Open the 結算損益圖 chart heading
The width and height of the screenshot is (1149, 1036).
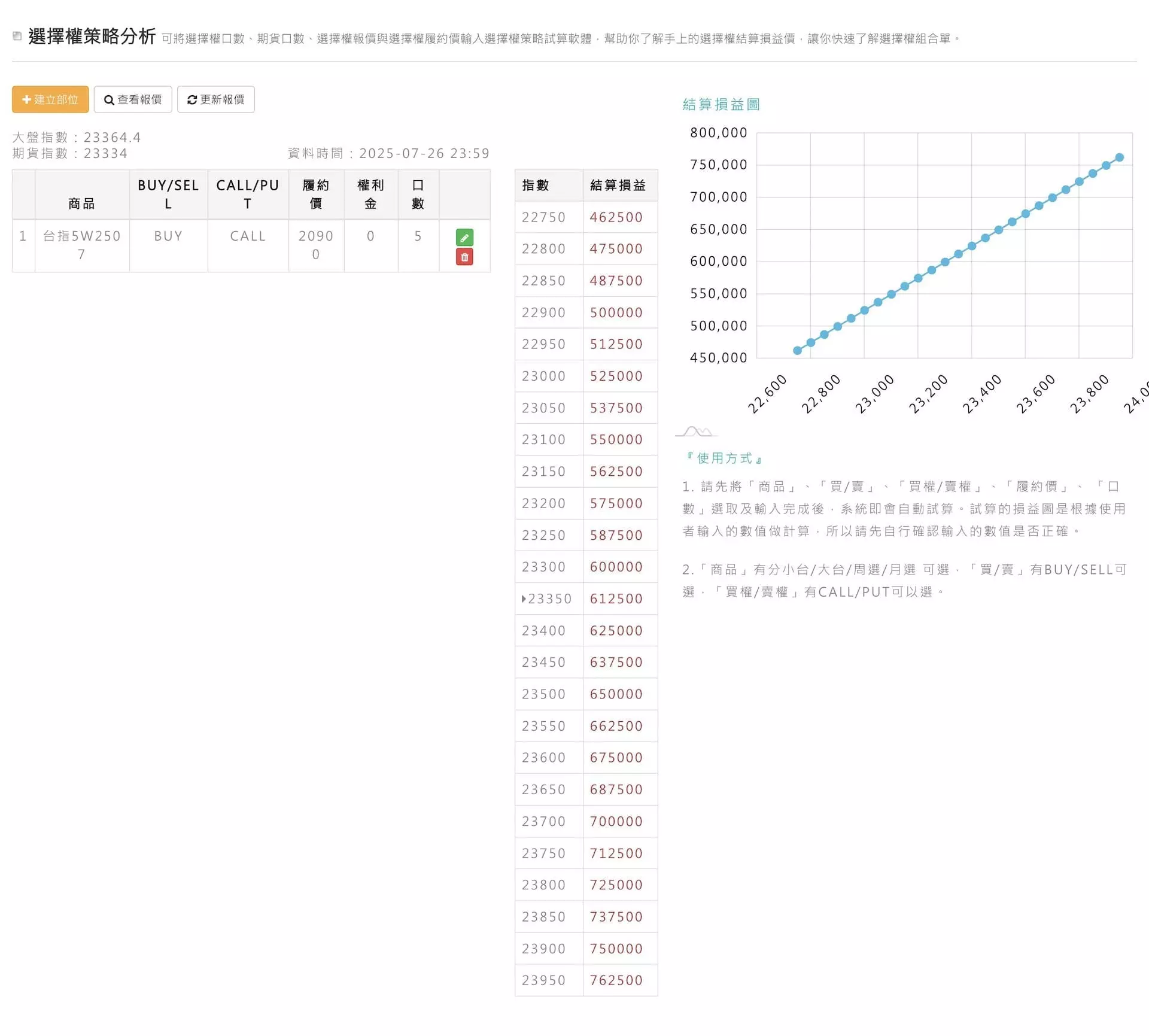(721, 104)
